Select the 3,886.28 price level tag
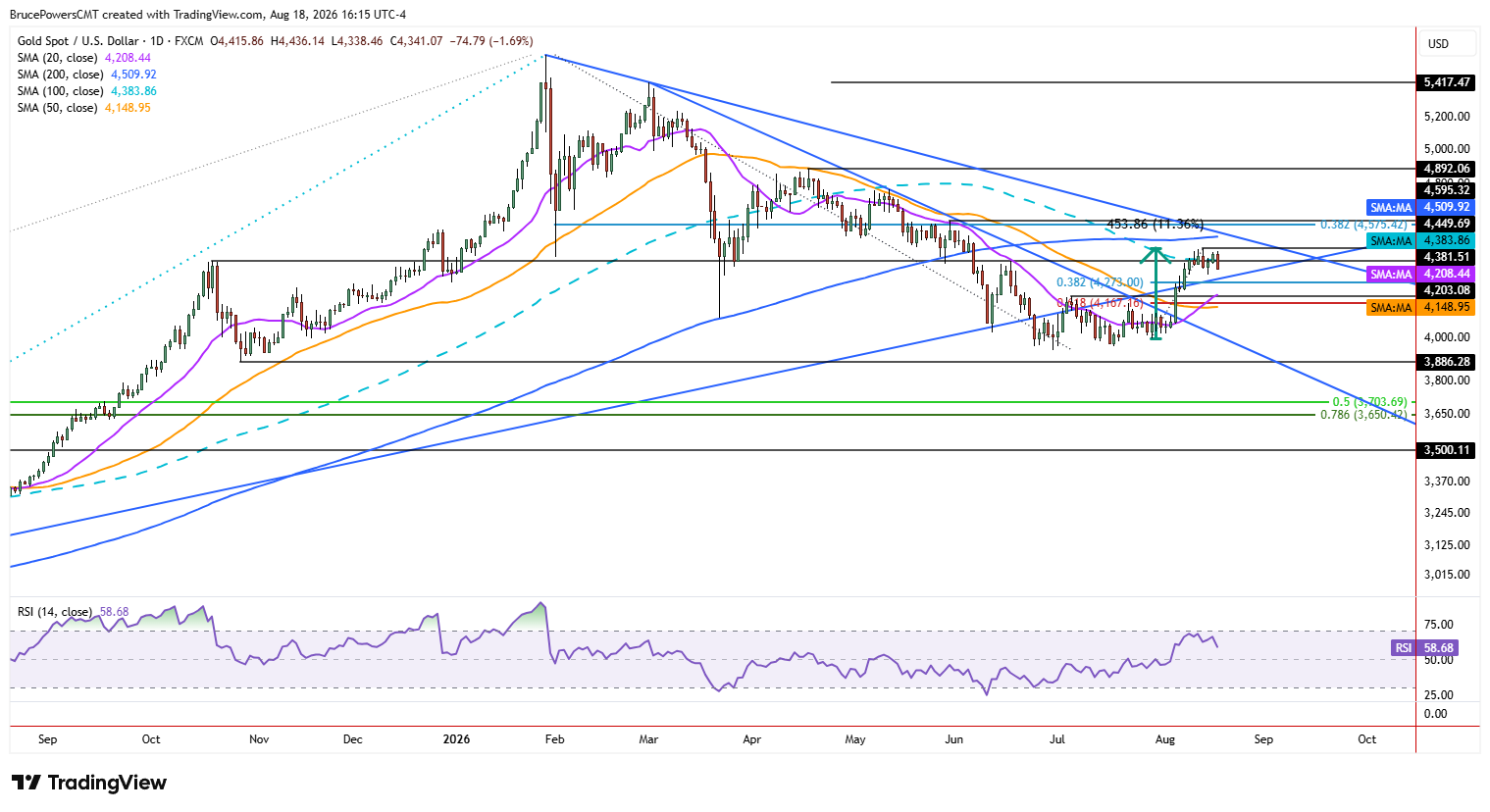The height and width of the screenshot is (812, 1490). tap(1448, 362)
